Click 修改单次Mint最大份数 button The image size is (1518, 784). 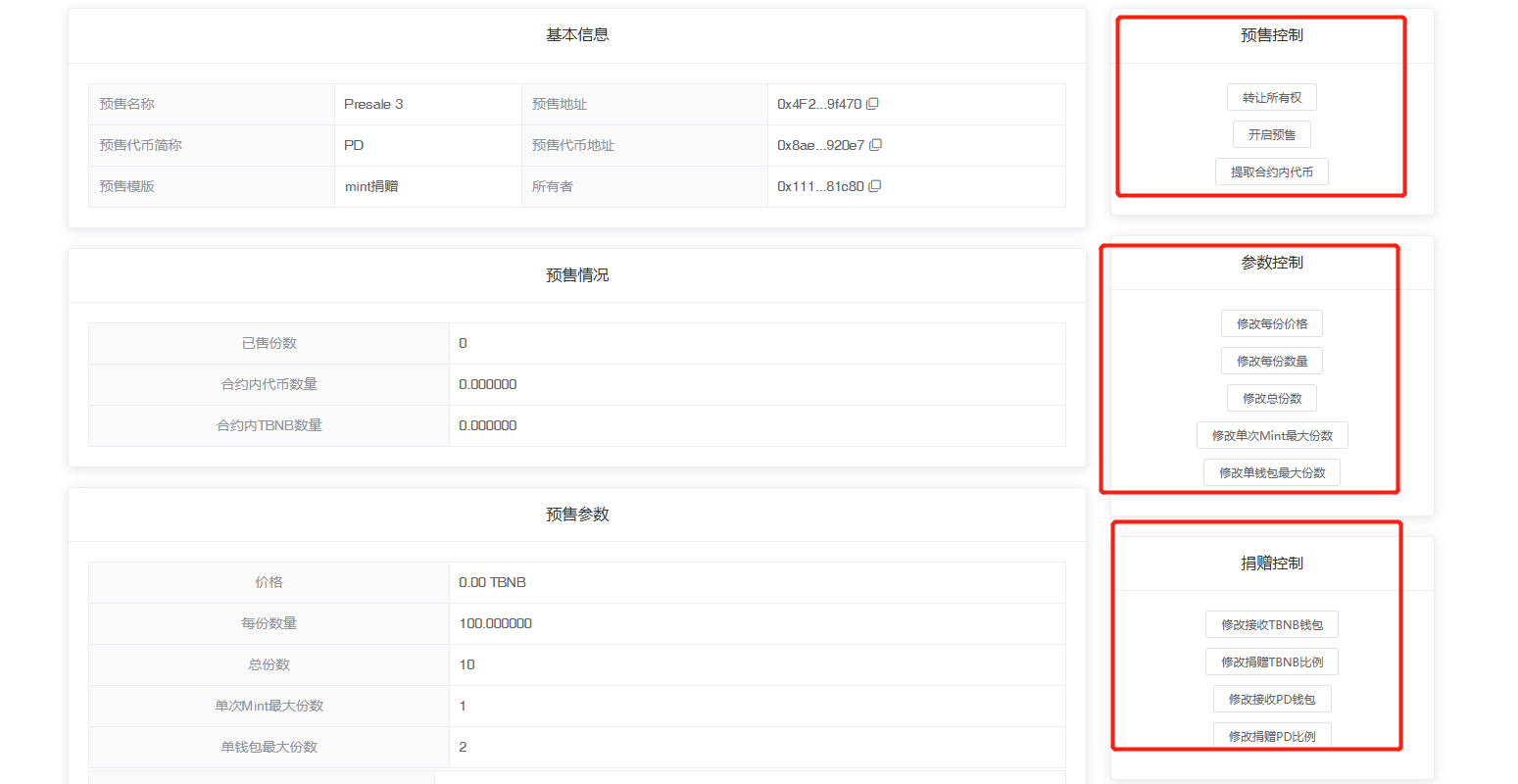coord(1271,436)
